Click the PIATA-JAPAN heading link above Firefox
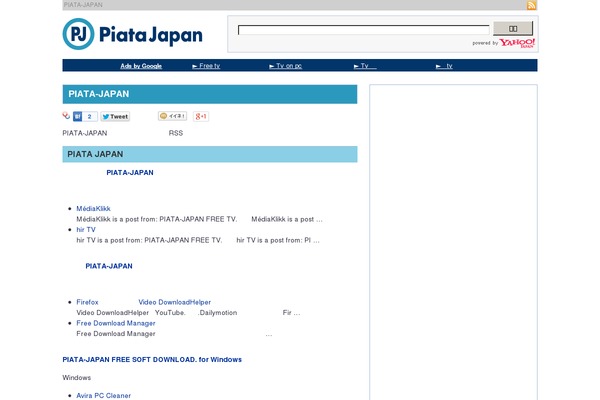 [x=109, y=266]
